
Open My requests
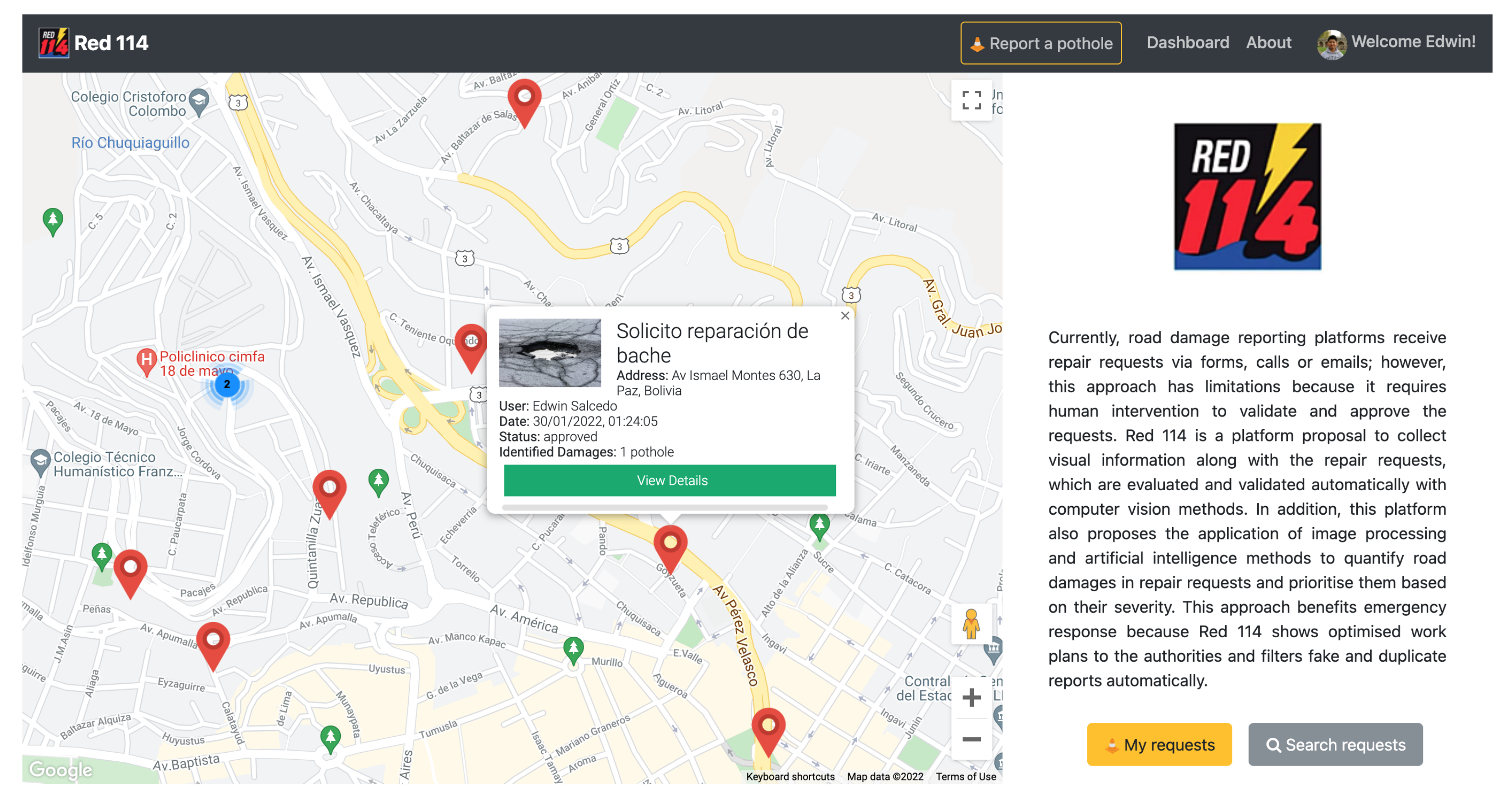coord(1159,744)
